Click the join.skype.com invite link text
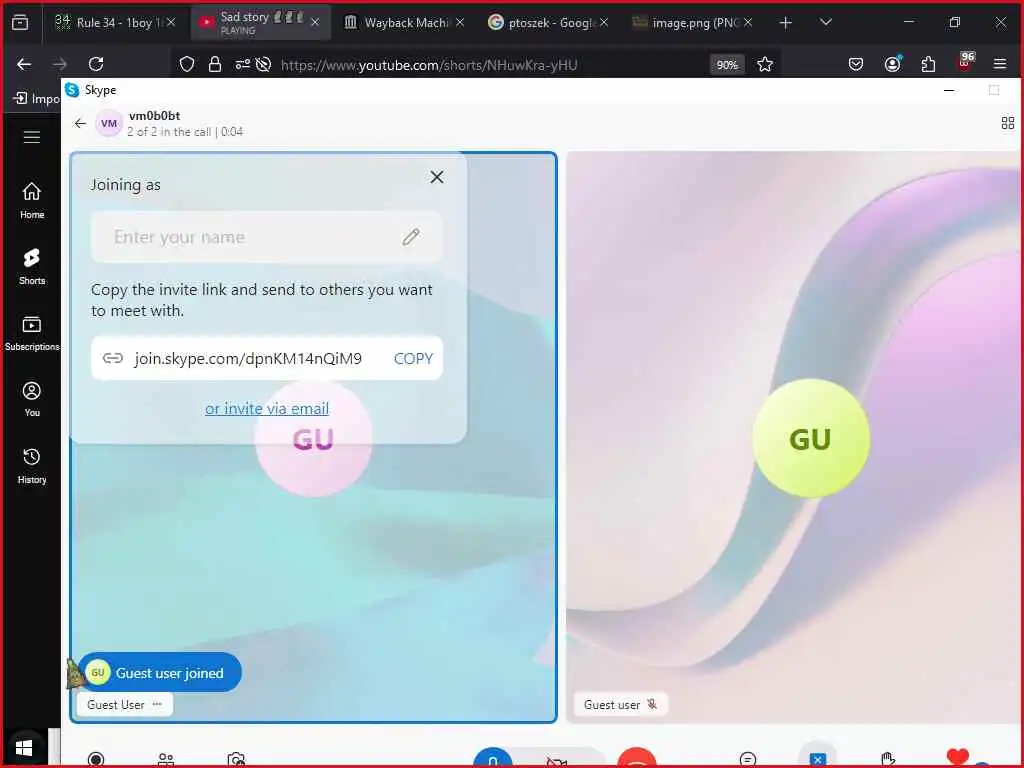The width and height of the screenshot is (1024, 768). point(248,359)
